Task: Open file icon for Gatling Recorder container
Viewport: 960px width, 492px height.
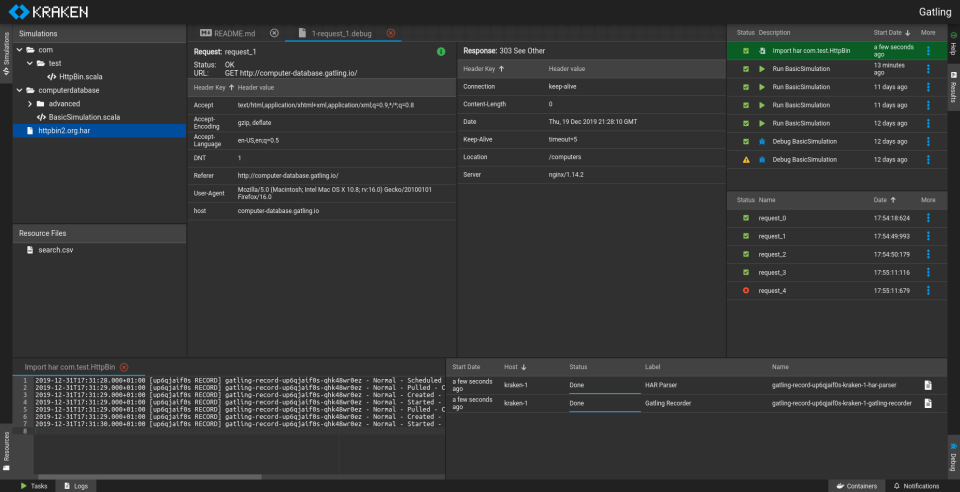Action: coord(928,403)
